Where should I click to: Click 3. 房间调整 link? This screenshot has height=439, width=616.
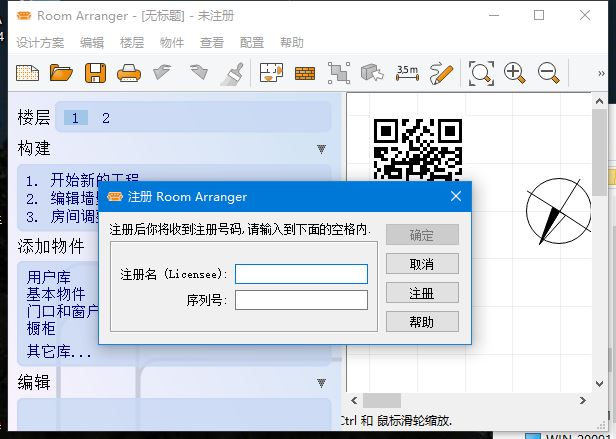pos(62,217)
